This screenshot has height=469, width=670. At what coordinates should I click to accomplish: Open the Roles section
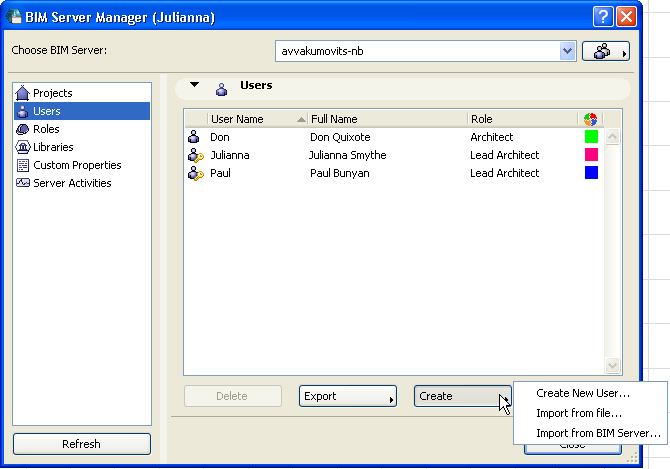pyautogui.click(x=82, y=129)
